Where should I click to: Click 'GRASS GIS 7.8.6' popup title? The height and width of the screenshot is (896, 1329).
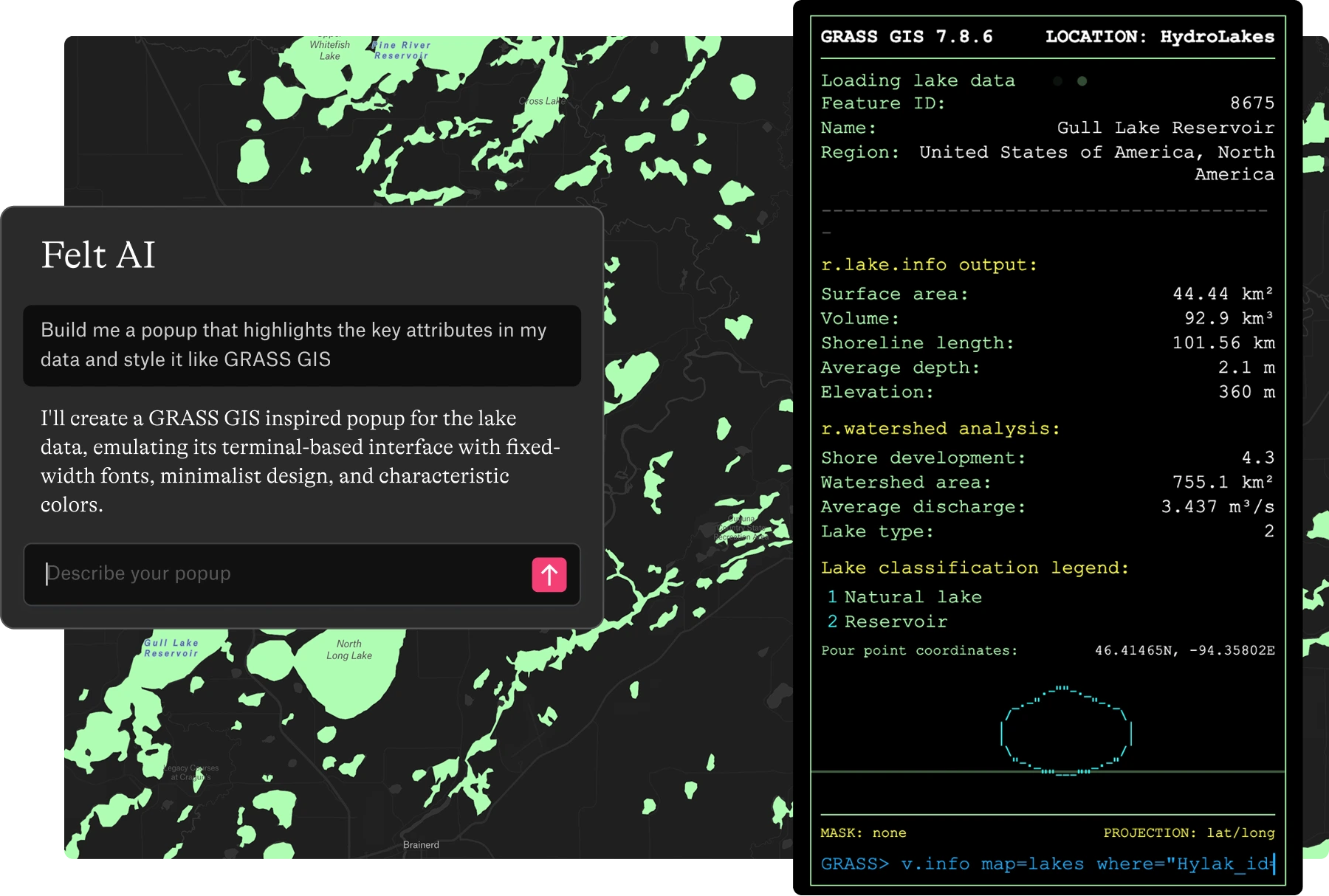coord(907,37)
